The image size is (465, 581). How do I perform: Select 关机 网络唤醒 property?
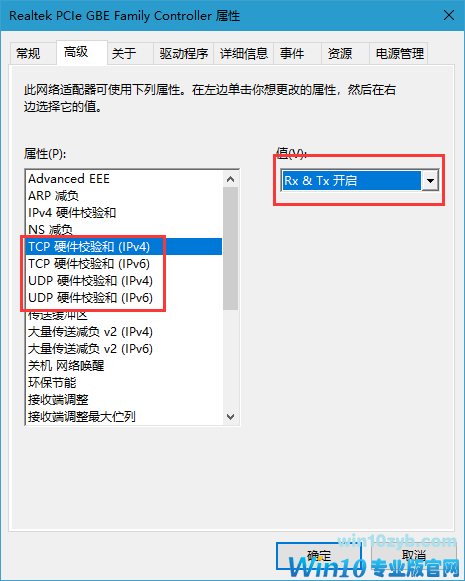point(66,366)
